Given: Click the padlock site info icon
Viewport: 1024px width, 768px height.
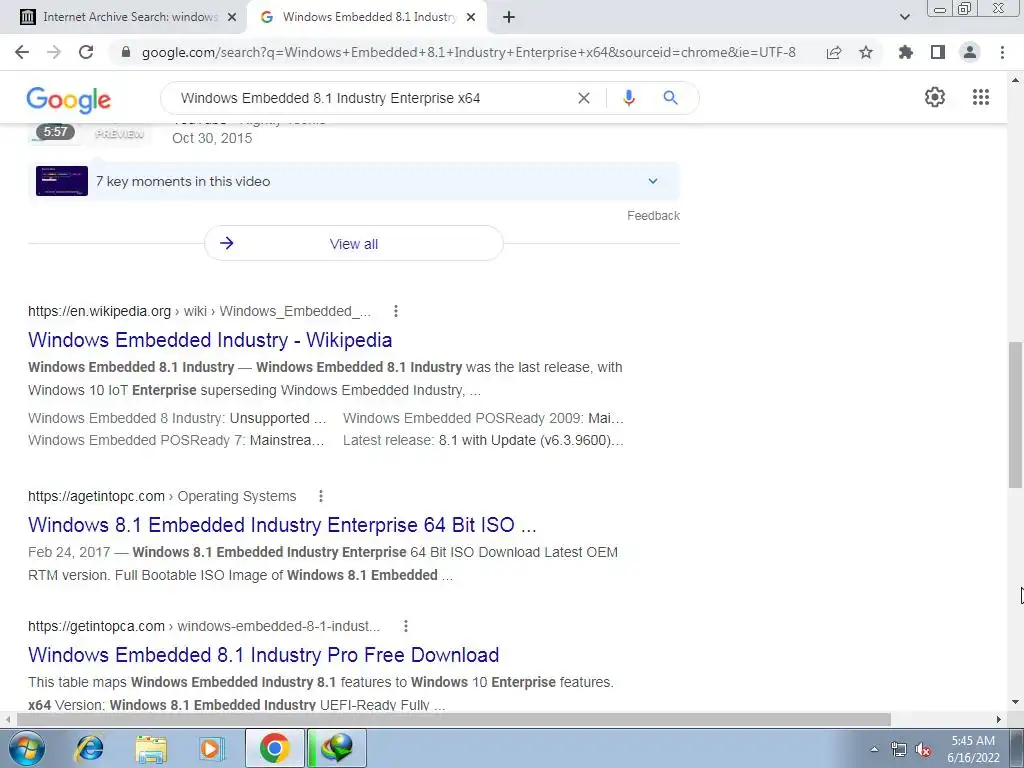Looking at the screenshot, I should (x=126, y=52).
